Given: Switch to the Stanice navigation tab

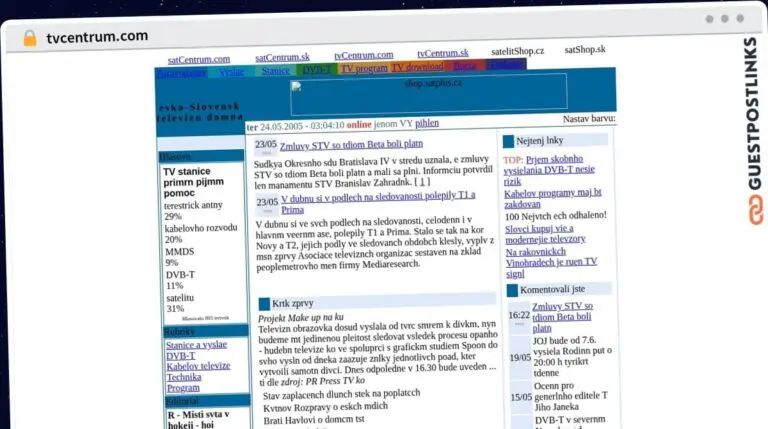Looking at the screenshot, I should (x=276, y=70).
